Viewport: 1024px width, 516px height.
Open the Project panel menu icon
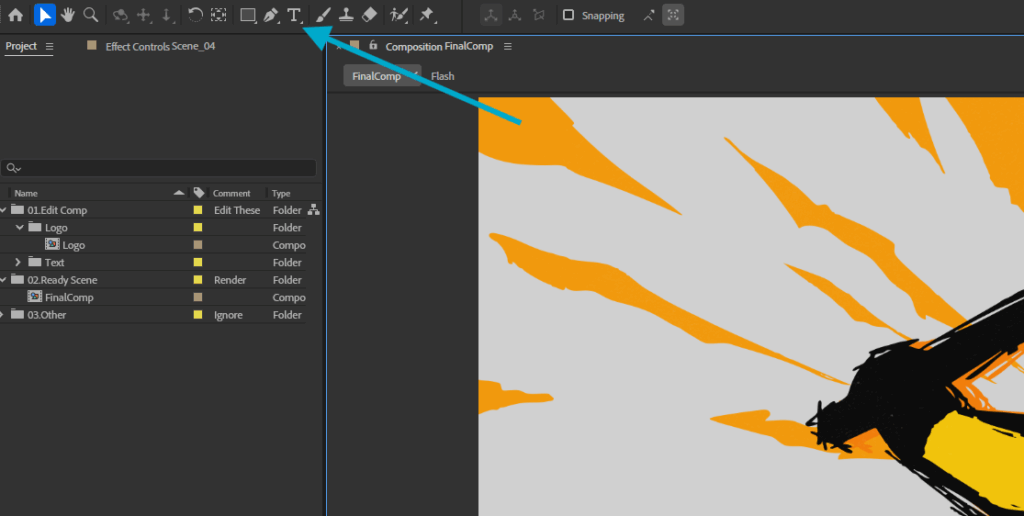pos(49,46)
